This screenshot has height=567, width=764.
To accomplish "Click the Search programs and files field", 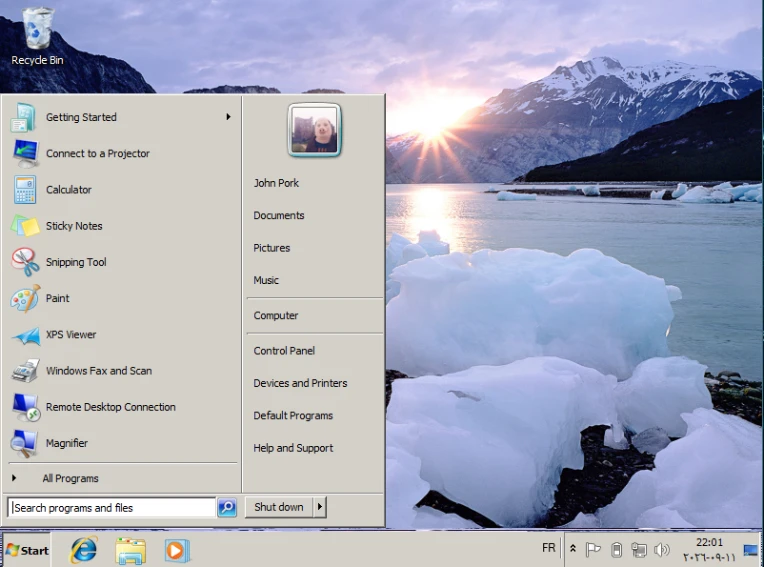I will tap(112, 508).
